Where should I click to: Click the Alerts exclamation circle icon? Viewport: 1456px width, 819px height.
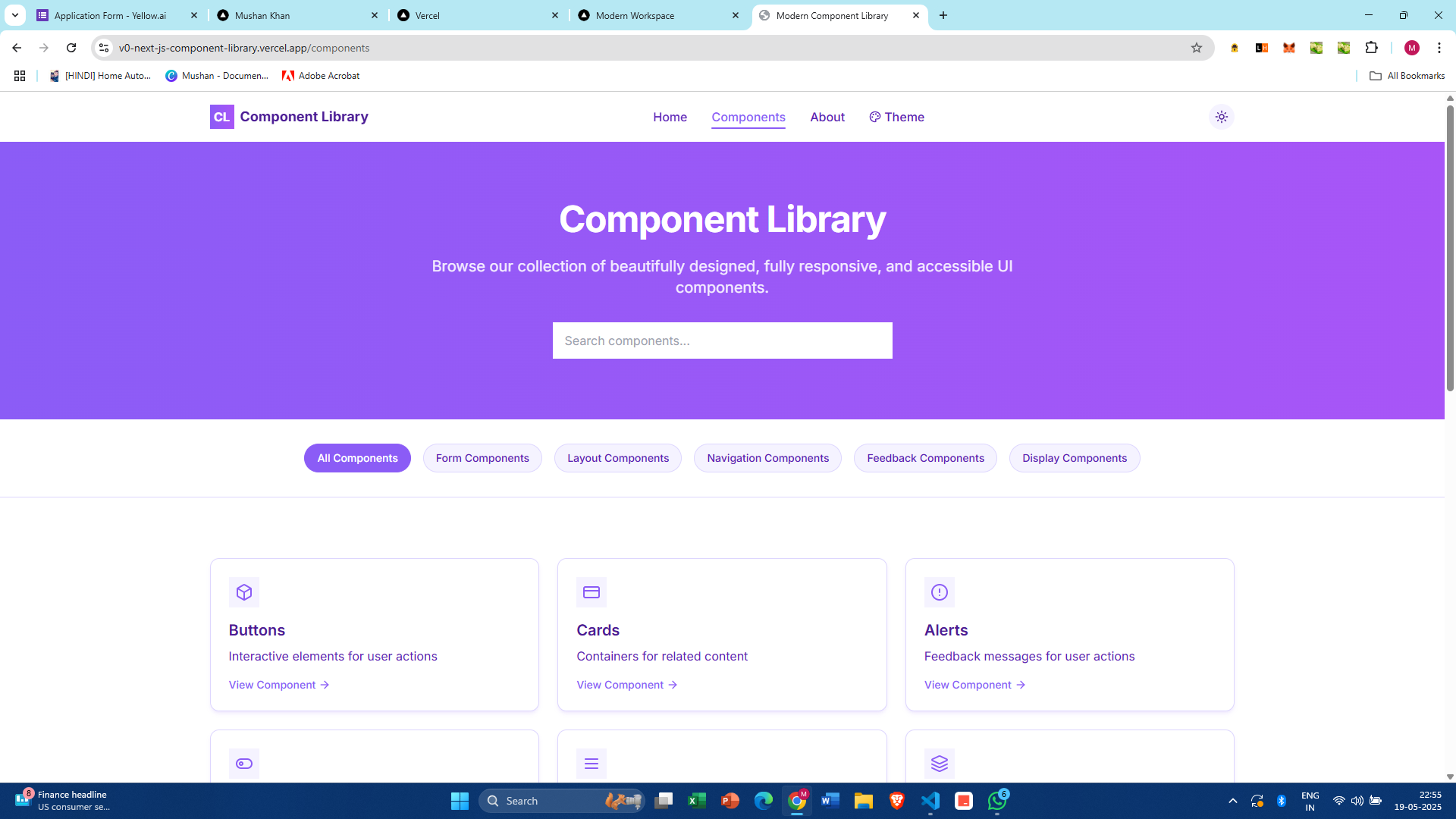[x=939, y=592]
